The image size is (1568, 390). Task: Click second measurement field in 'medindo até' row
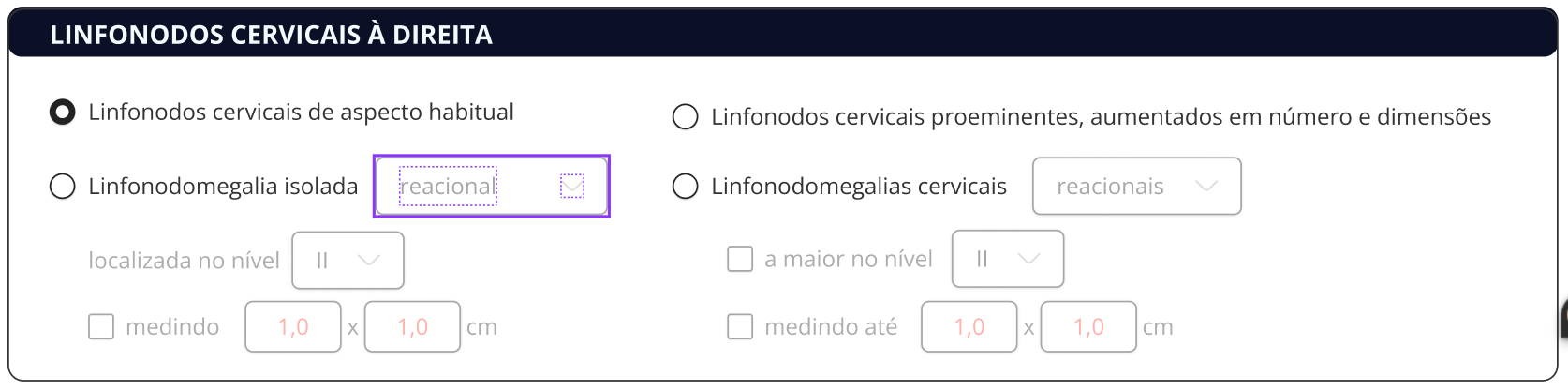[x=1088, y=326]
